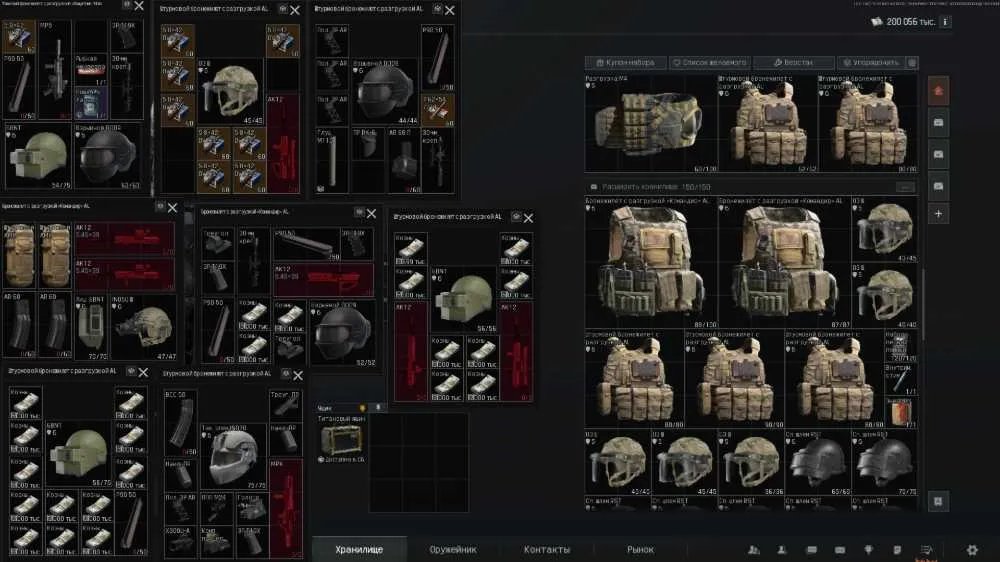
Task: Click the plus icon to add storage
Action: point(938,214)
